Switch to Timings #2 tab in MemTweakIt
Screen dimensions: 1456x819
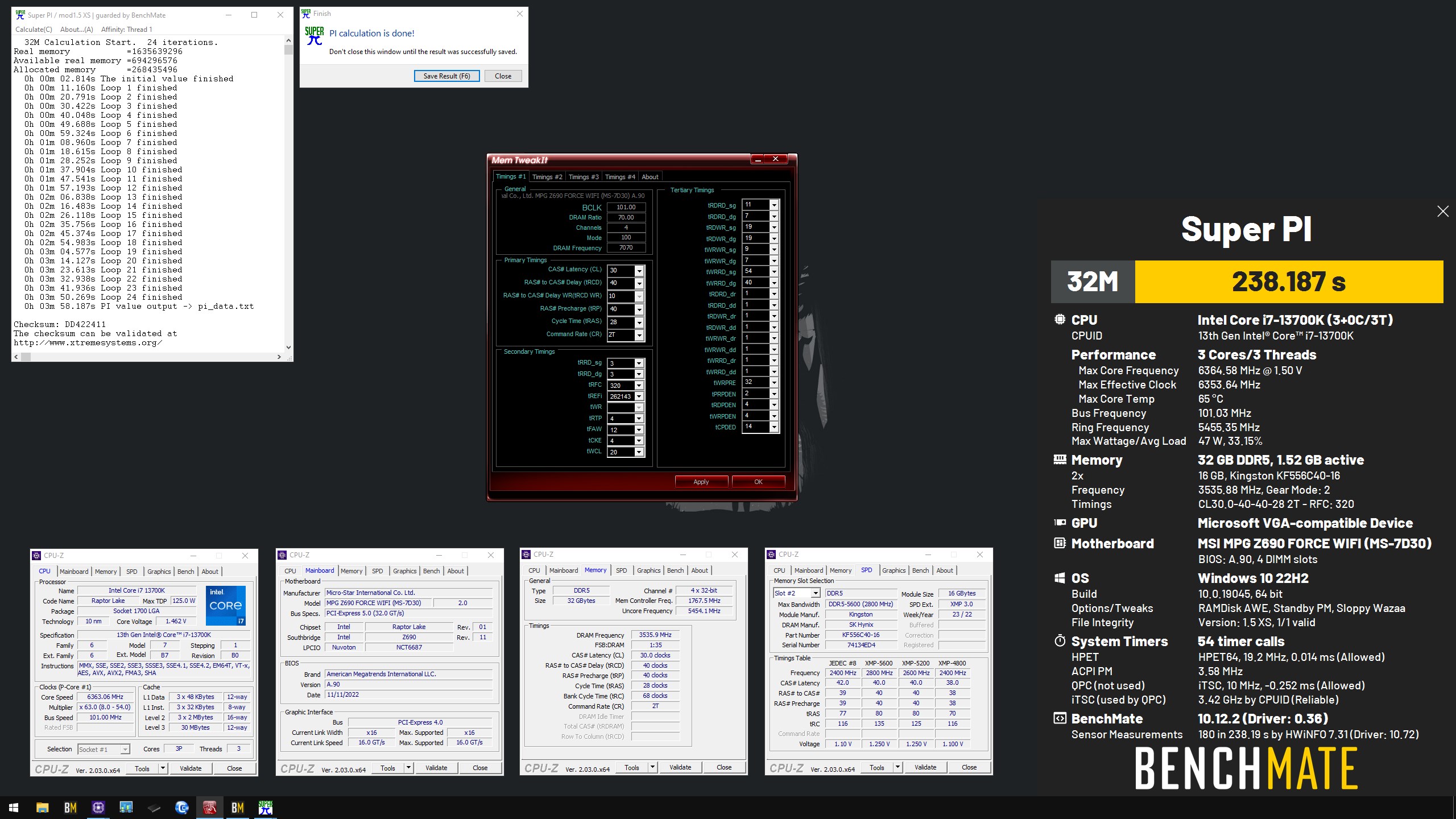[547, 177]
